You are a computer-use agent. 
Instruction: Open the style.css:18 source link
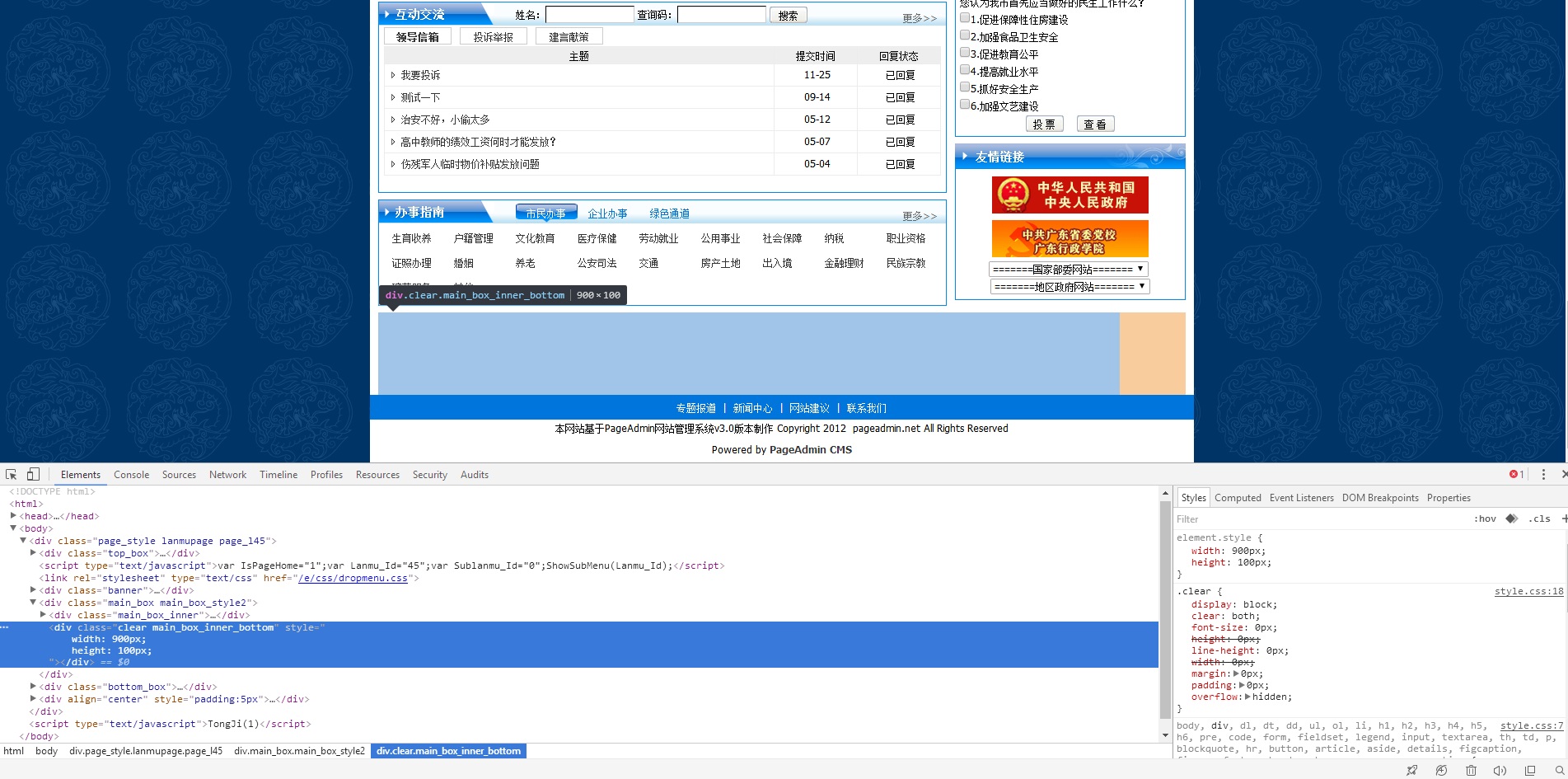[x=1528, y=591]
